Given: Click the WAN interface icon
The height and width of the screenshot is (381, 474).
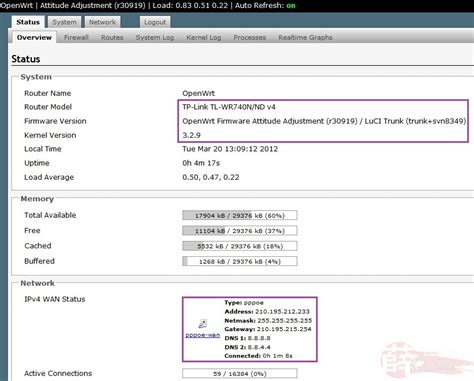Looking at the screenshot, I should pyautogui.click(x=203, y=324).
